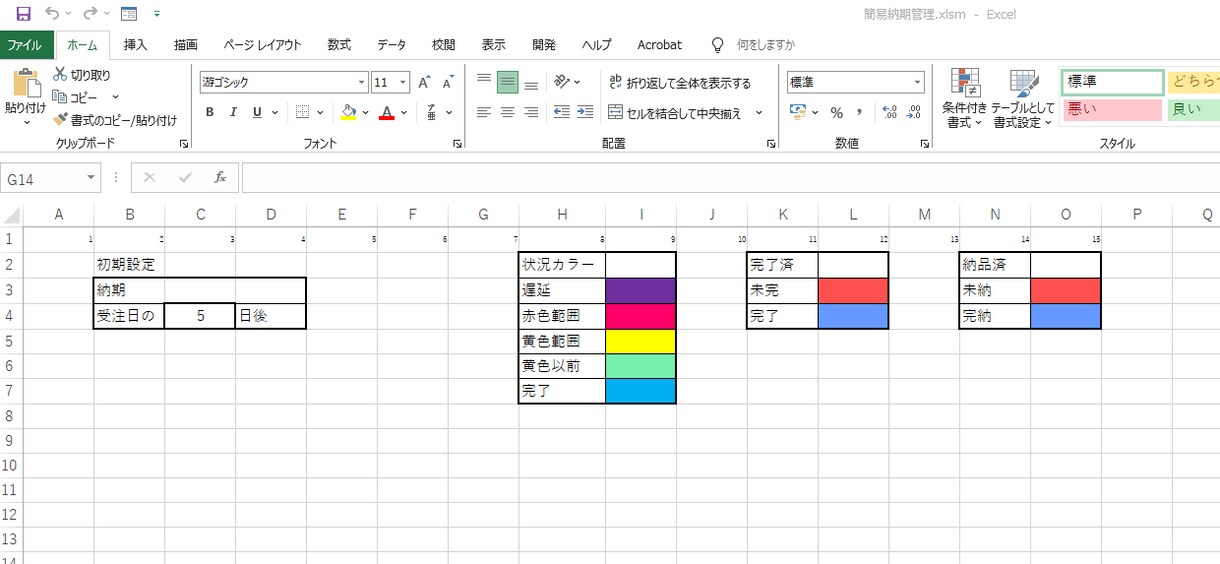
Task: Select the yellow 黄色範囲 color cell
Action: 641,341
